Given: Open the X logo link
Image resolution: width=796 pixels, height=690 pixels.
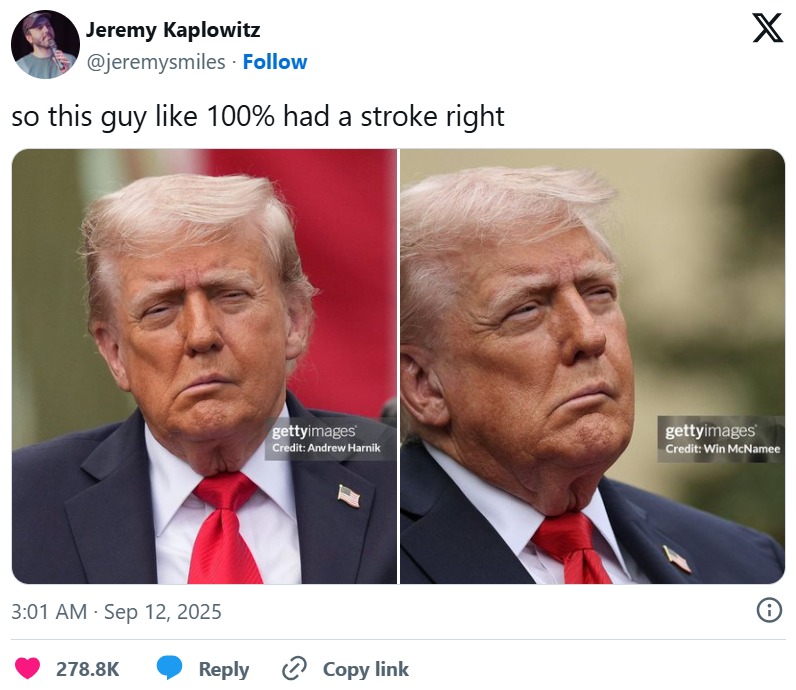Looking at the screenshot, I should point(767,28).
